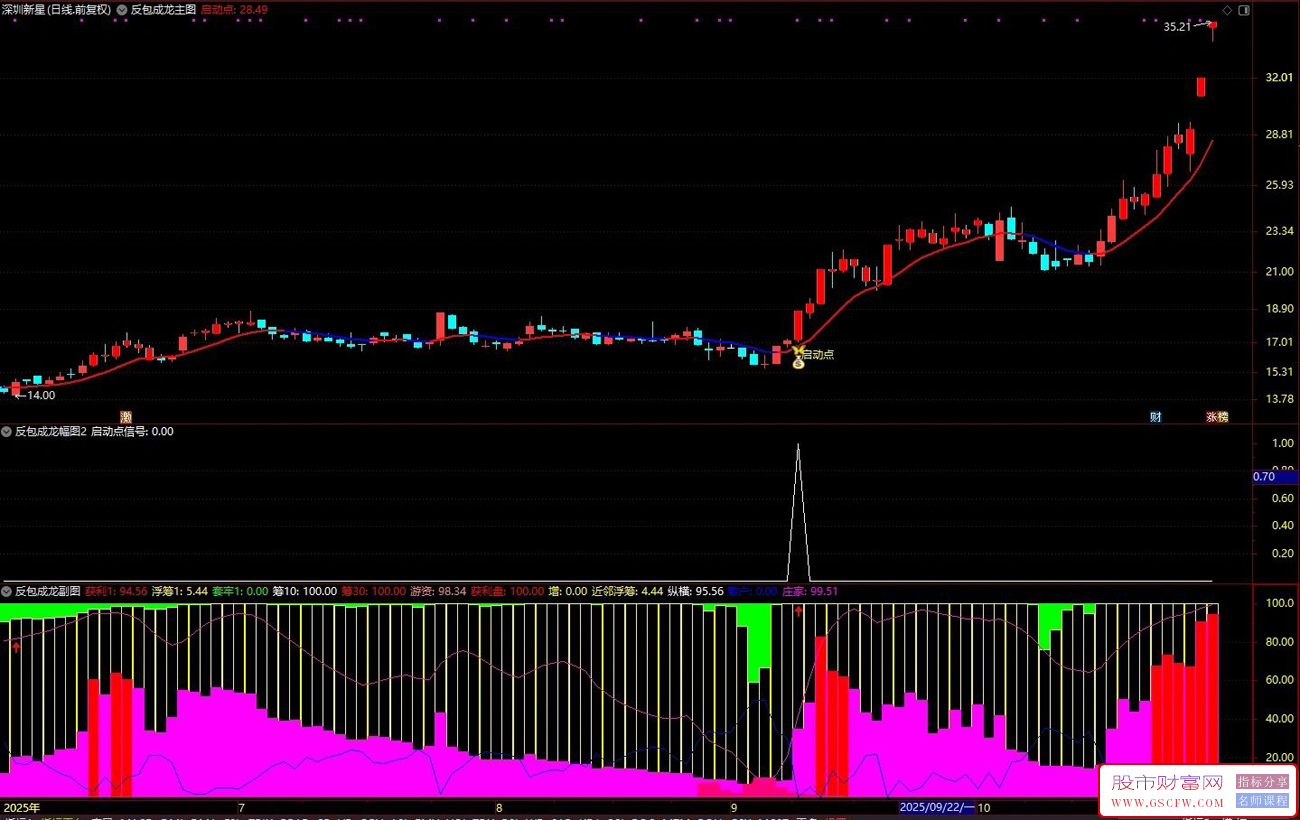This screenshot has width=1300, height=820.
Task: Click the 增: 0.00 readout
Action: 568,591
